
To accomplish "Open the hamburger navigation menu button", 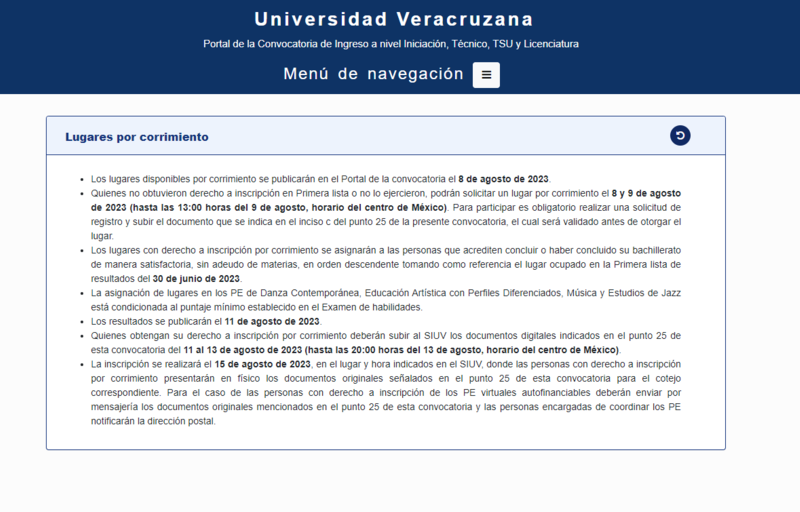I will pos(486,75).
